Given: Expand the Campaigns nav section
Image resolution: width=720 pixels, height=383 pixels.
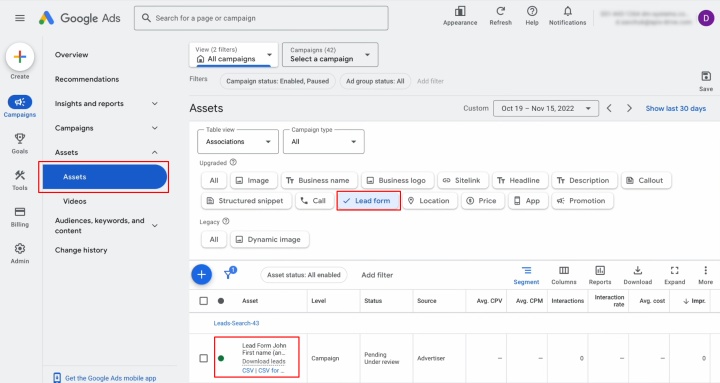Looking at the screenshot, I should tap(155, 128).
